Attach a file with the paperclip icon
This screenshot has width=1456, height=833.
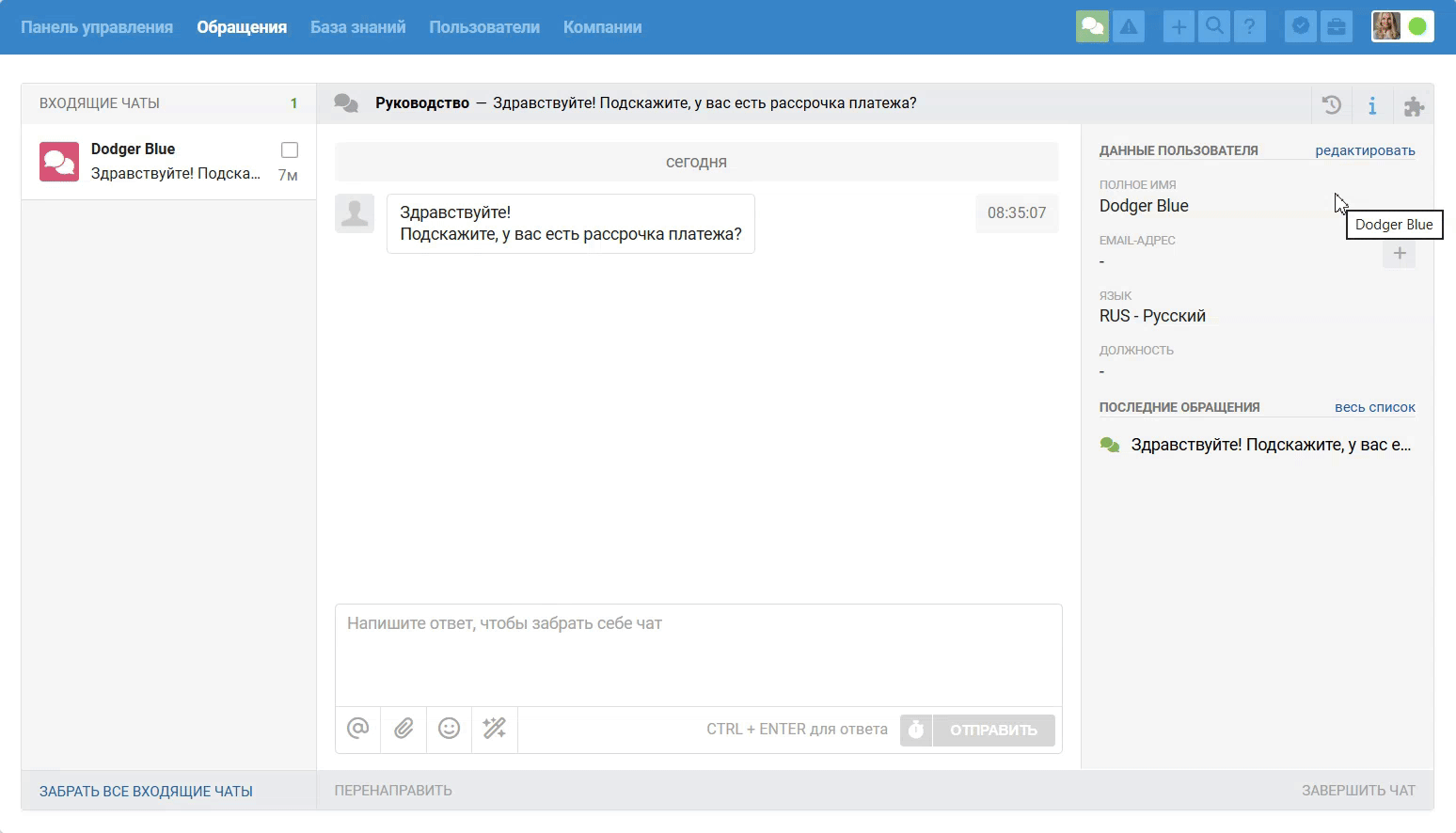404,729
